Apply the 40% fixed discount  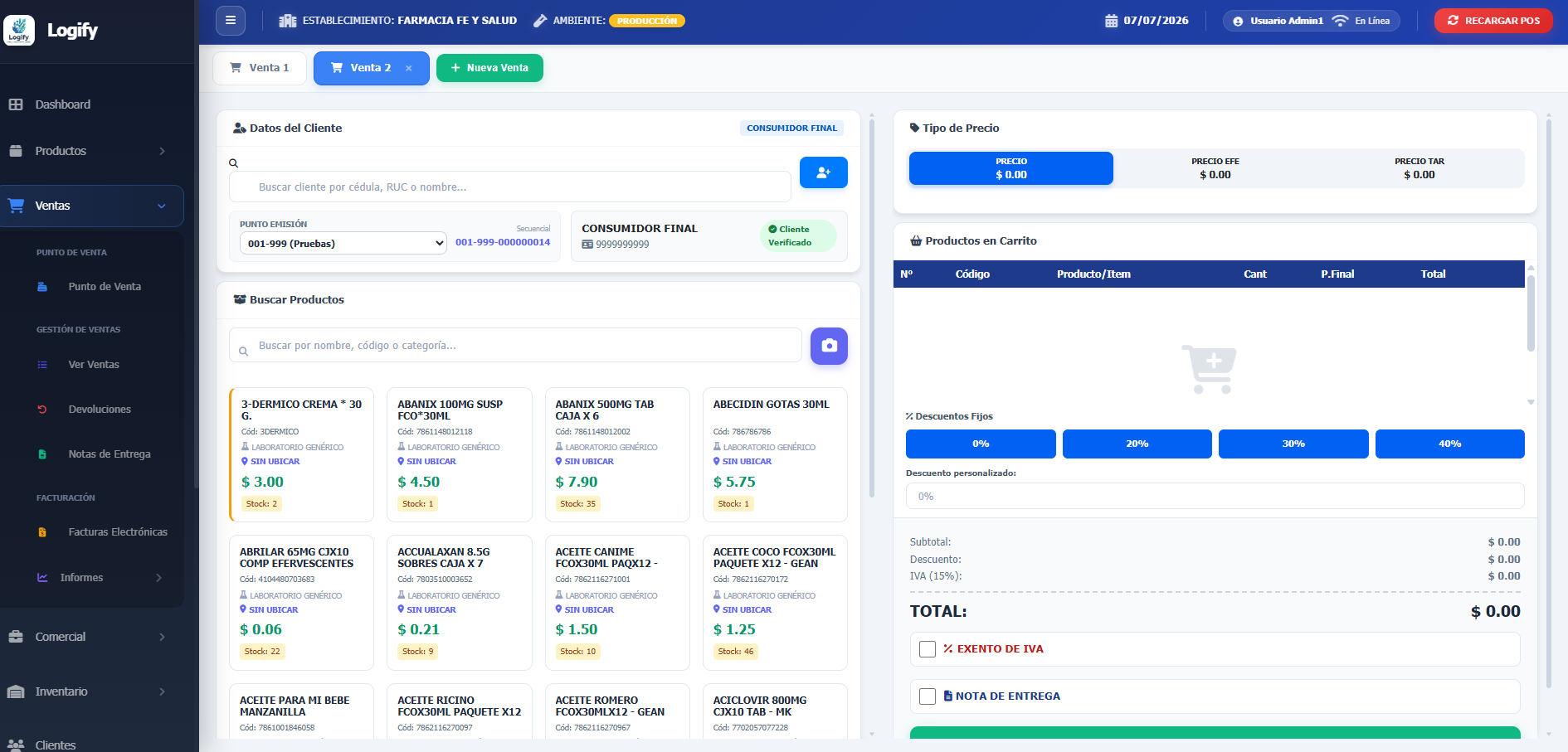click(x=1450, y=444)
